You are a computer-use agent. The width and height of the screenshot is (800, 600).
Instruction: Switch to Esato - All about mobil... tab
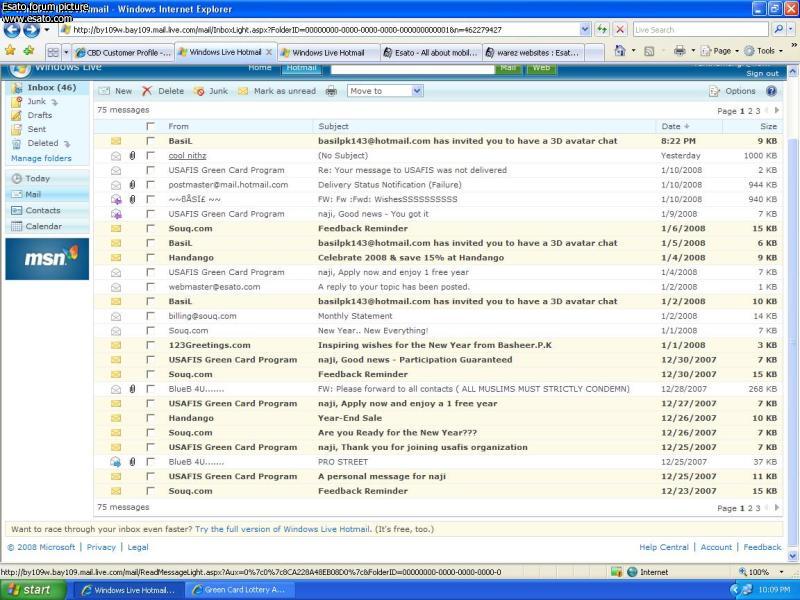coord(431,53)
